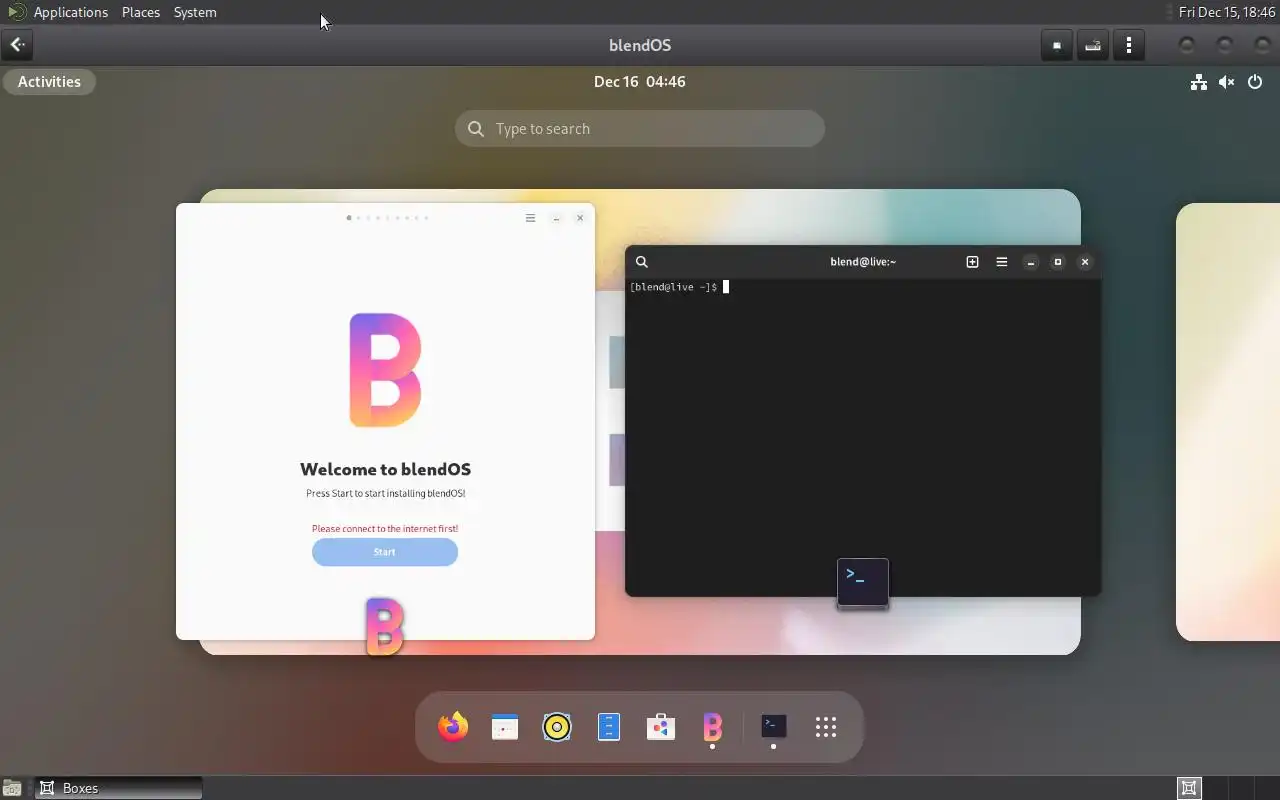Open the Dec 16 04:46 clock menu
The width and height of the screenshot is (1280, 800).
pyautogui.click(x=639, y=82)
